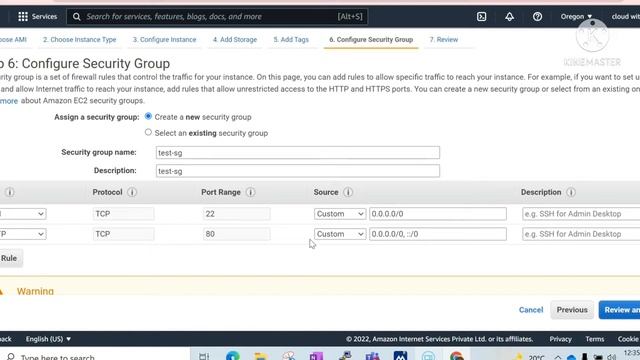640x360 pixels.
Task: Click Review and Launch button
Action: point(619,310)
